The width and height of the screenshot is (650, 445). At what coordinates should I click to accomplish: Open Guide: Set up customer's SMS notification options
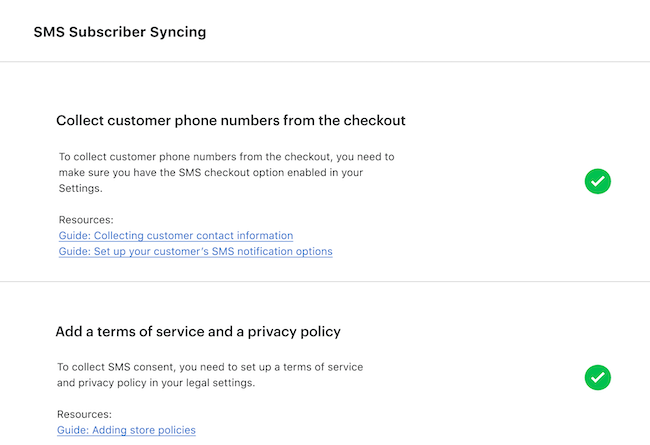[x=195, y=252]
